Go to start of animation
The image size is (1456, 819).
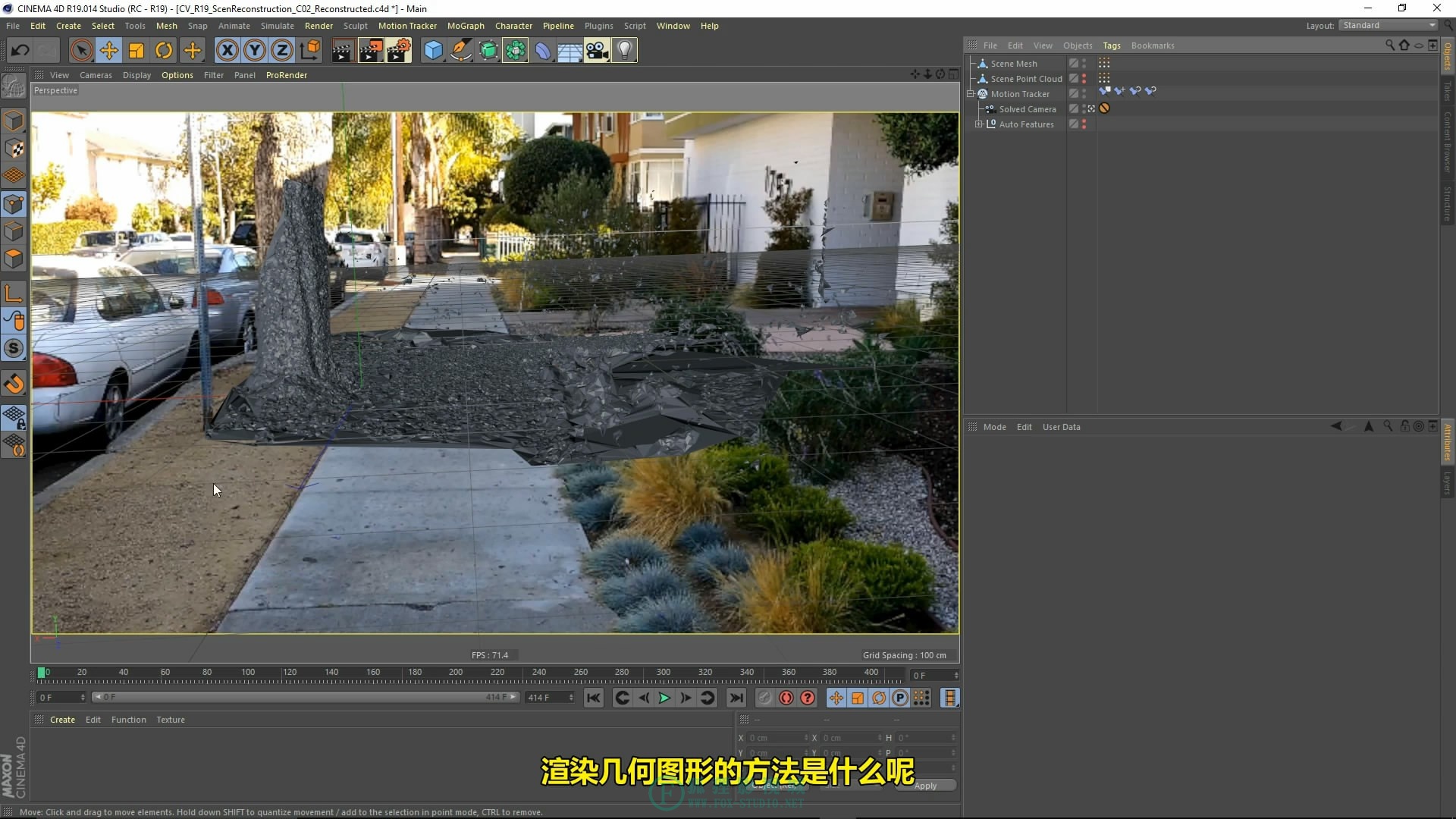pyautogui.click(x=594, y=698)
